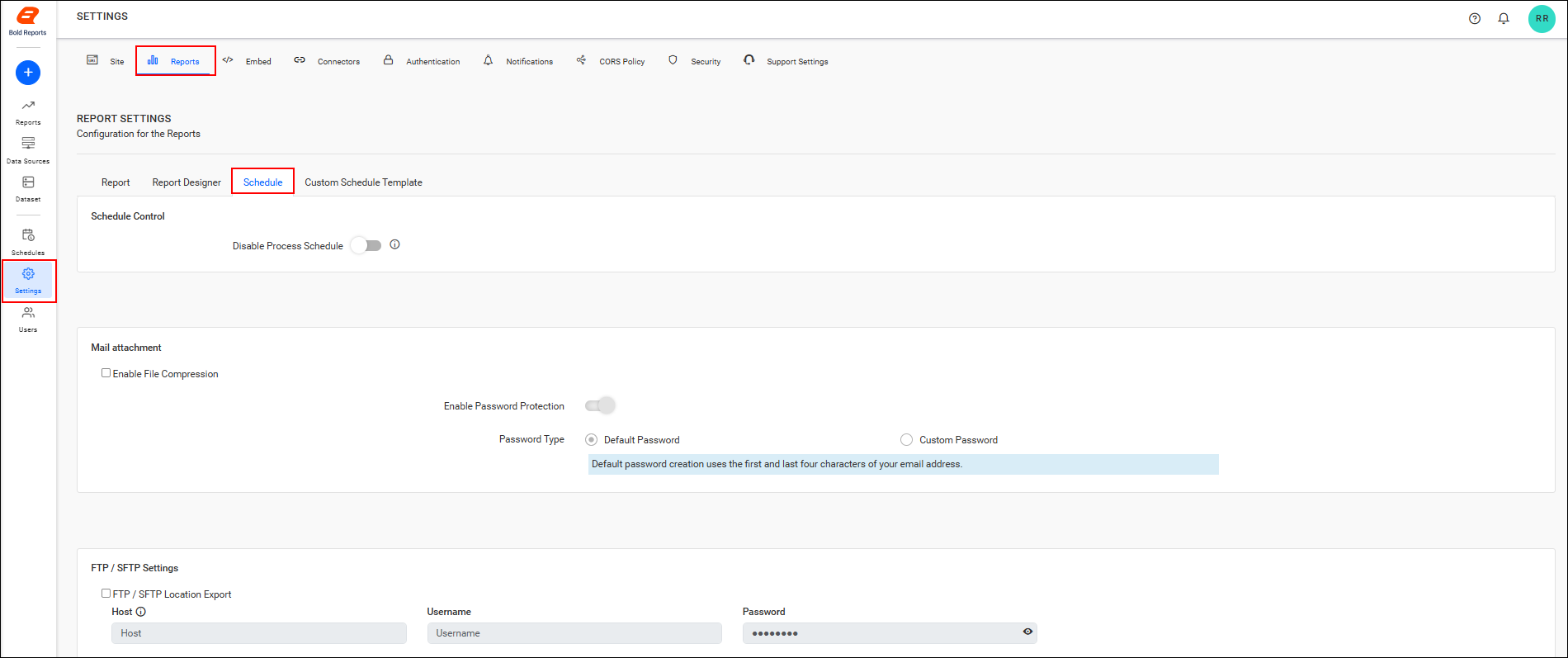This screenshot has height=658, width=1568.
Task: Open the RR user profile avatar
Action: 1542,18
